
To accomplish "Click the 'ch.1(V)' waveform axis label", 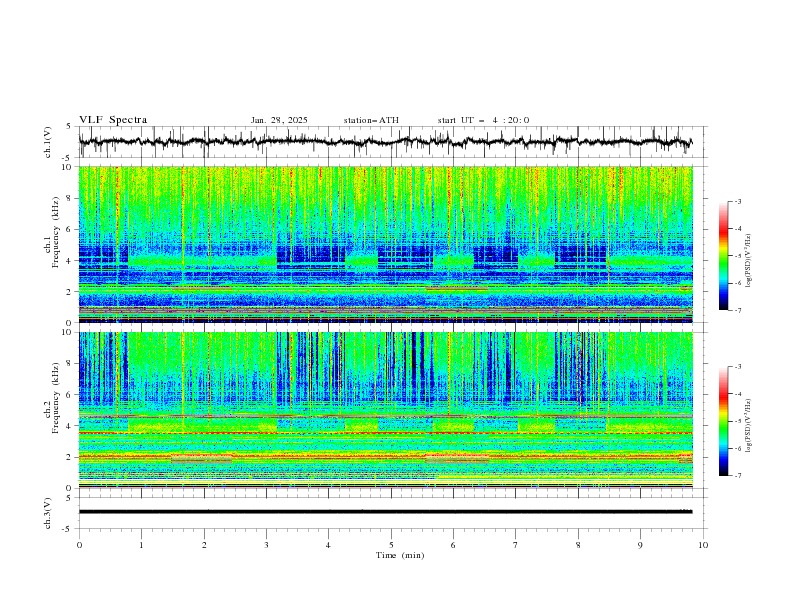I will 48,142.
